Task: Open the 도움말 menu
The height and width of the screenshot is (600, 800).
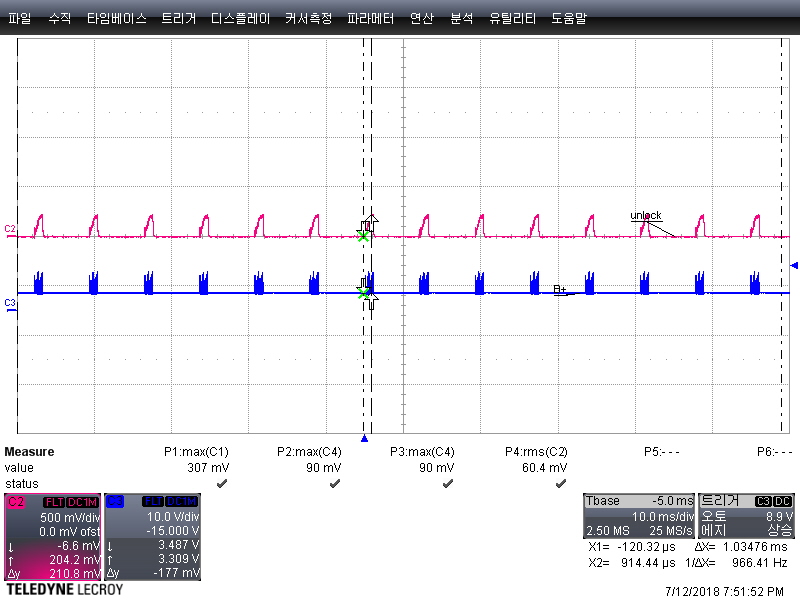Action: 569,19
